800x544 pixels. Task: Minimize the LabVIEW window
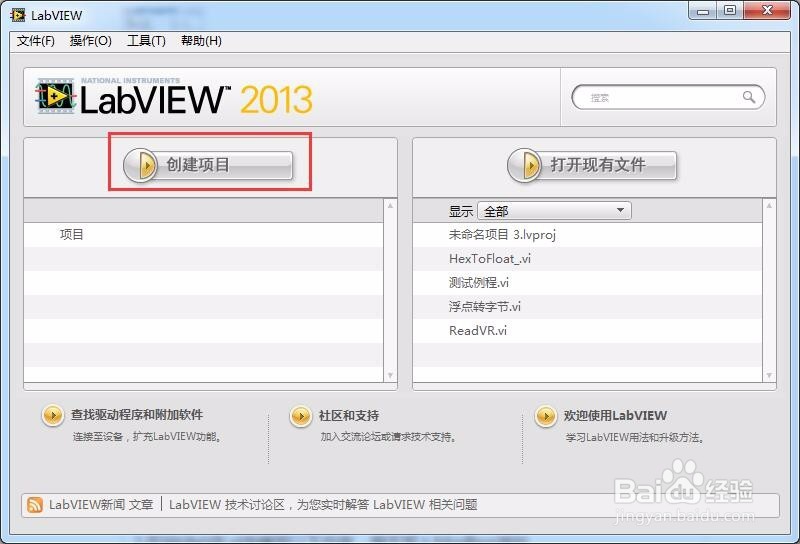pos(703,11)
